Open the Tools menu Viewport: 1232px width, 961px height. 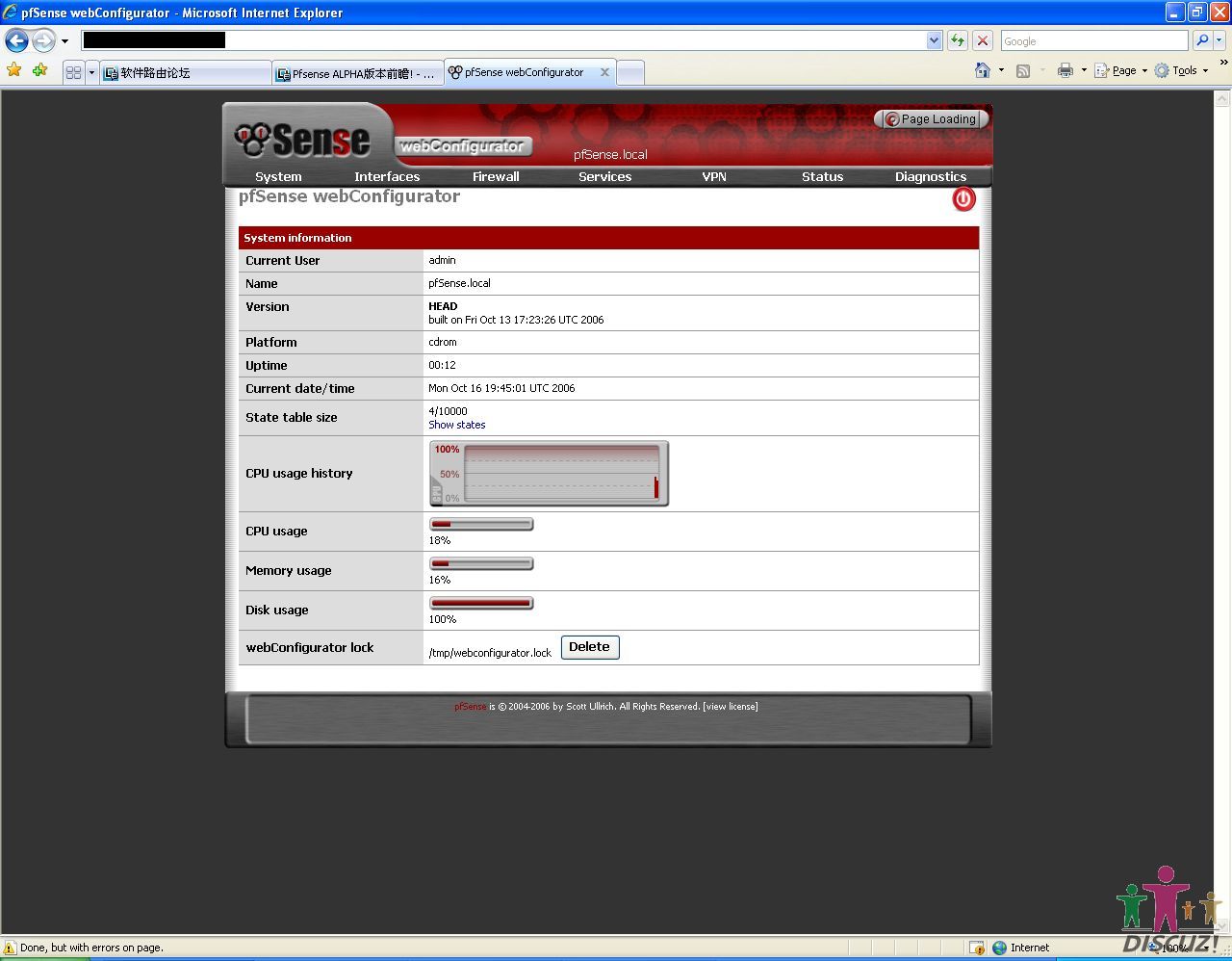pyautogui.click(x=1181, y=70)
